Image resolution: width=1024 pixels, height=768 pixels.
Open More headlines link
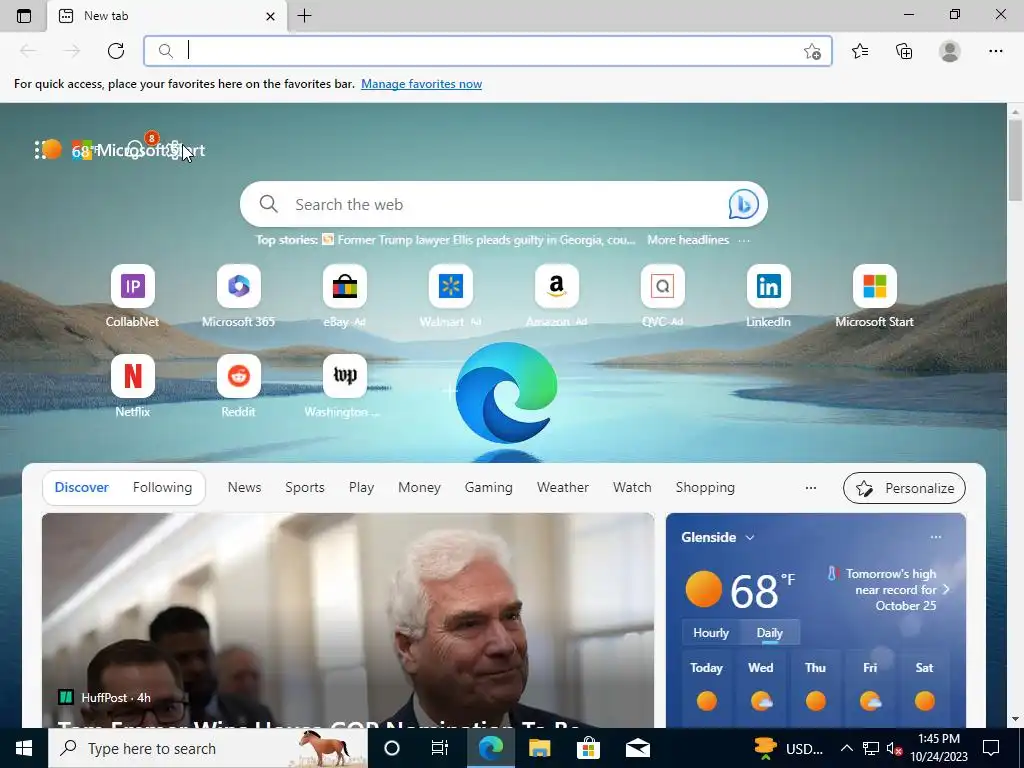pos(688,240)
